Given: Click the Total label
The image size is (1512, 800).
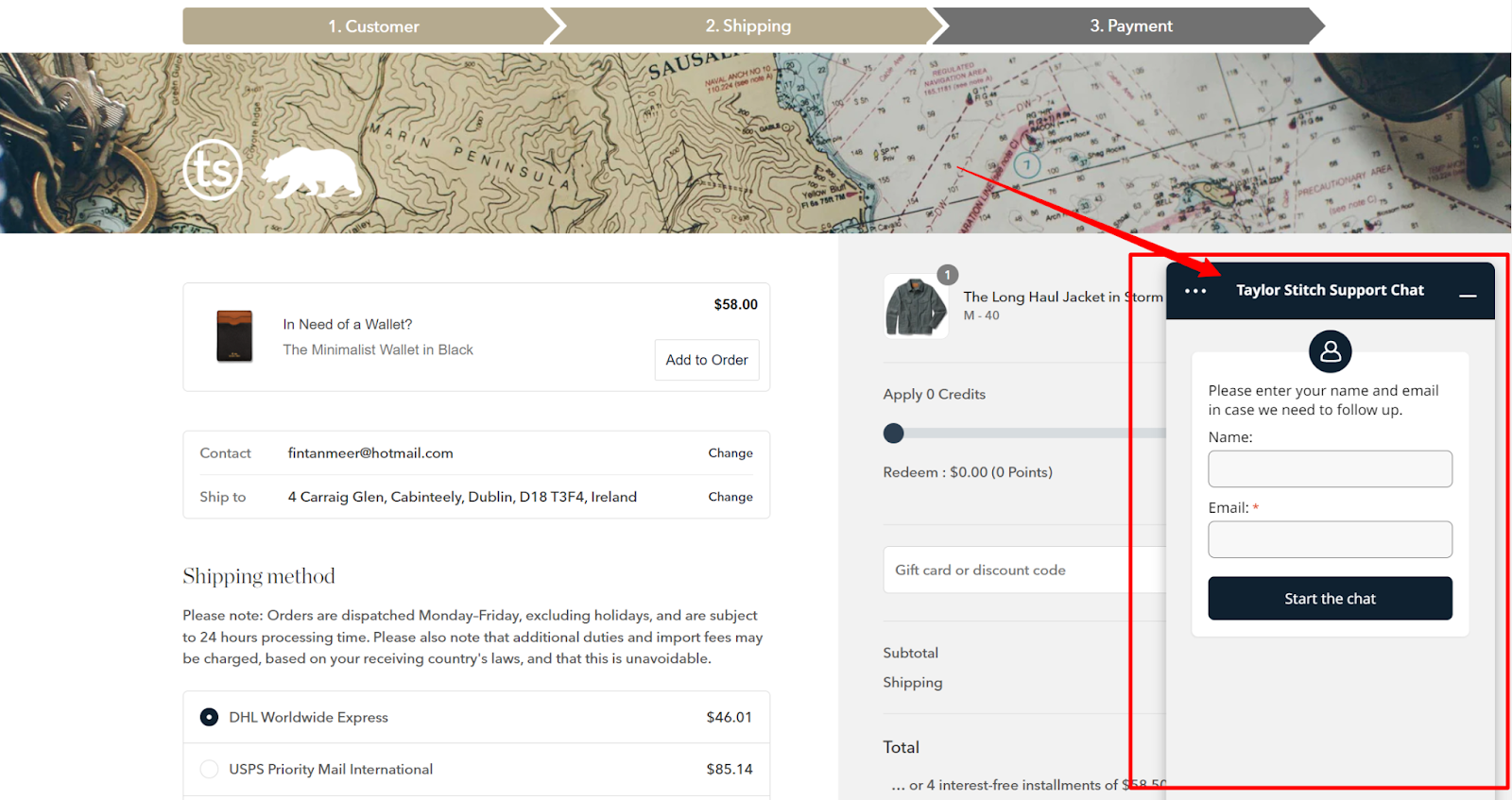Looking at the screenshot, I should pyautogui.click(x=902, y=747).
